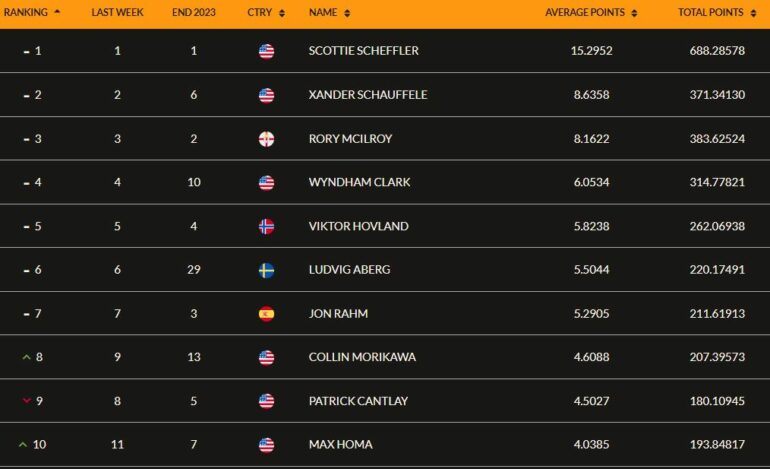Click the Northern Ireland flag beside Rory McIlroy

coord(266,139)
